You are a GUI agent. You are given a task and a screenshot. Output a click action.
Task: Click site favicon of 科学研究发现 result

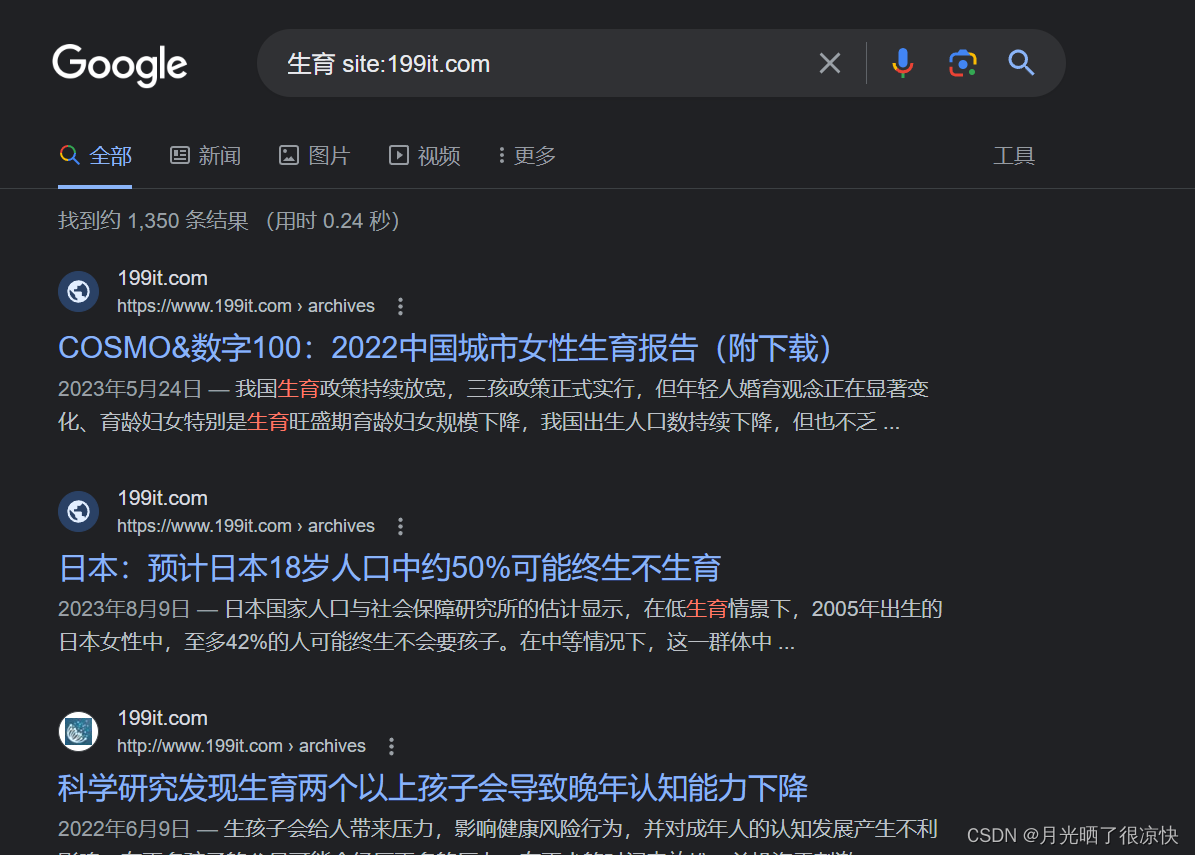pyautogui.click(x=78, y=732)
